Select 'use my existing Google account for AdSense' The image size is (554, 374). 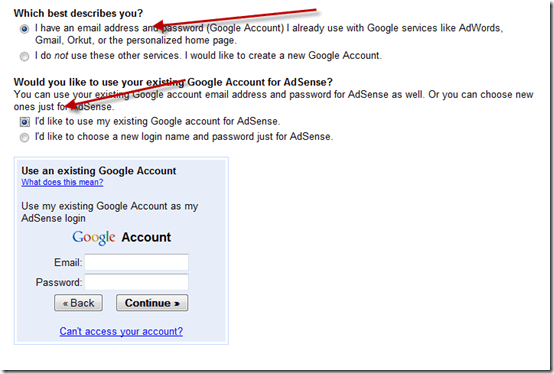tap(24, 122)
